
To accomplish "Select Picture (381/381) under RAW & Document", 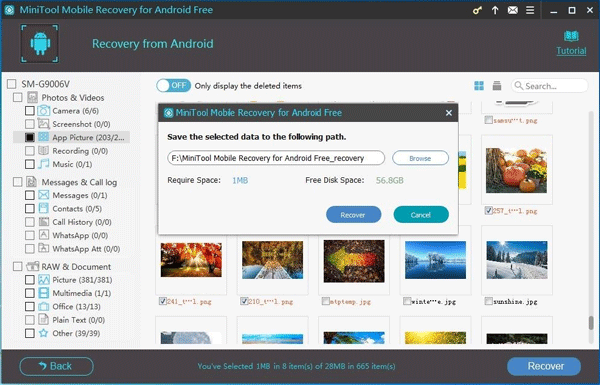I will [82, 280].
